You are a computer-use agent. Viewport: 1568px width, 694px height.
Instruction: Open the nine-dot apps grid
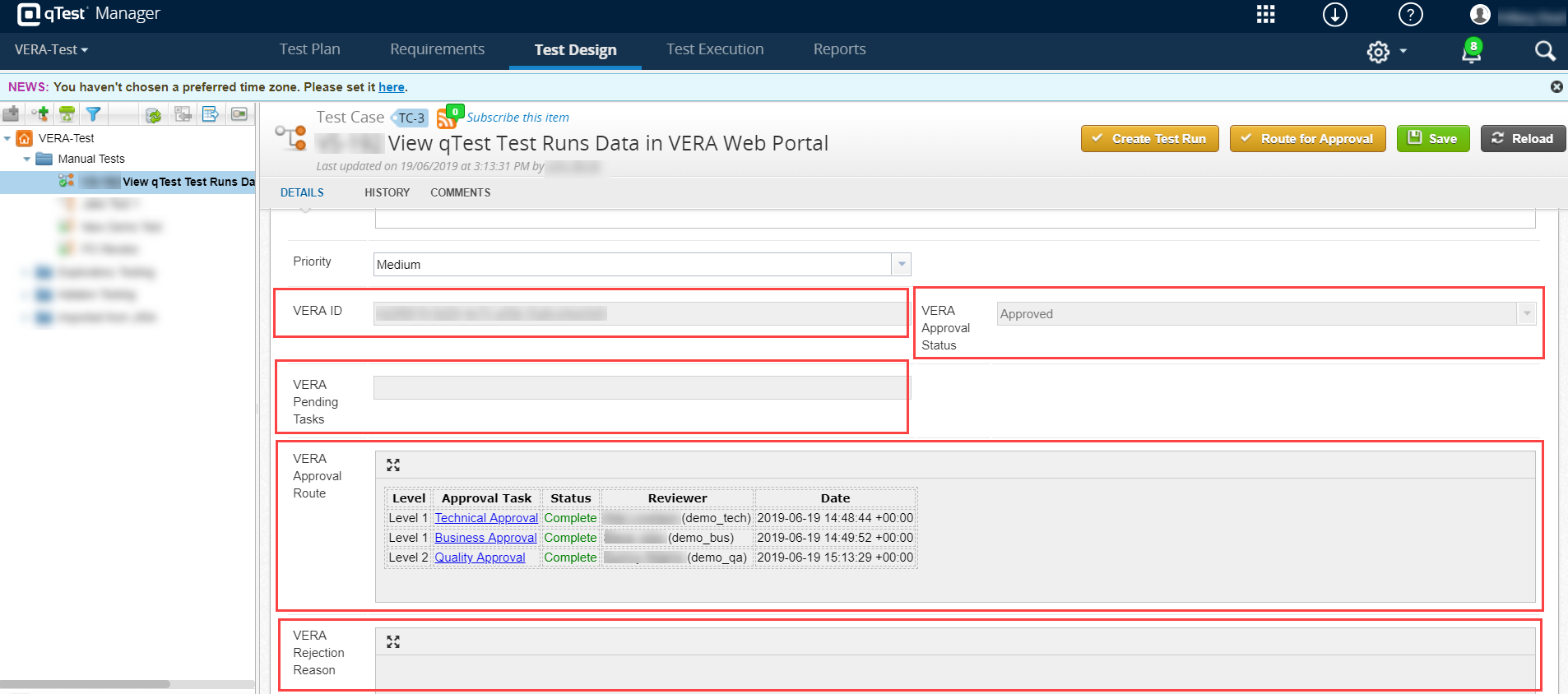click(x=1265, y=15)
